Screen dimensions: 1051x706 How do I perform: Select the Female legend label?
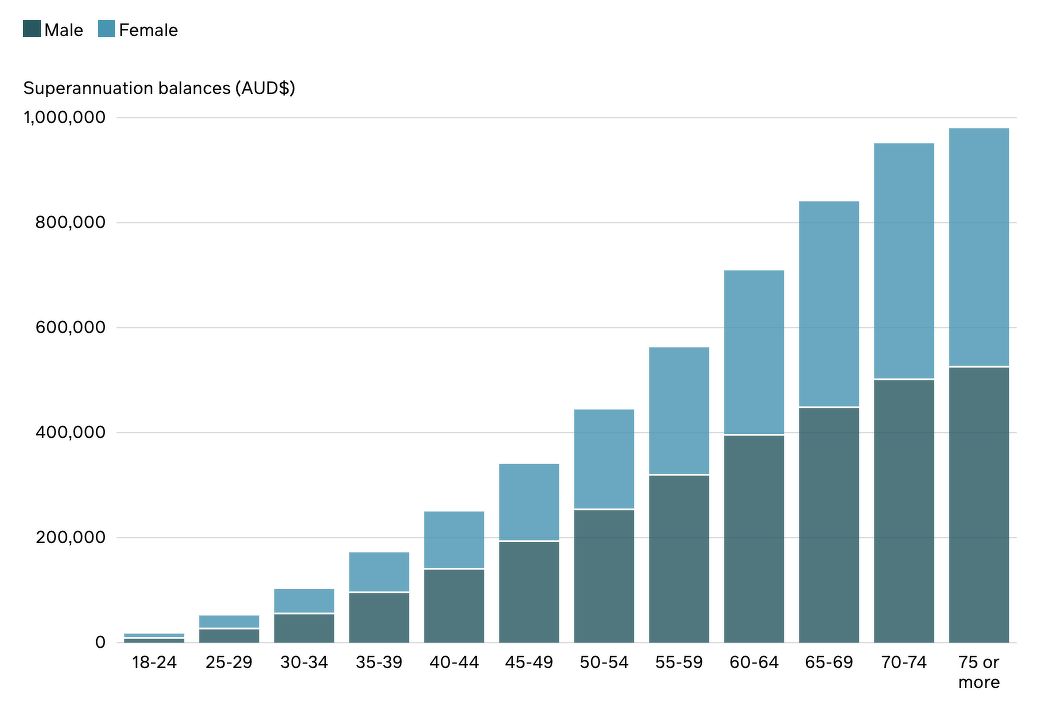(148, 30)
